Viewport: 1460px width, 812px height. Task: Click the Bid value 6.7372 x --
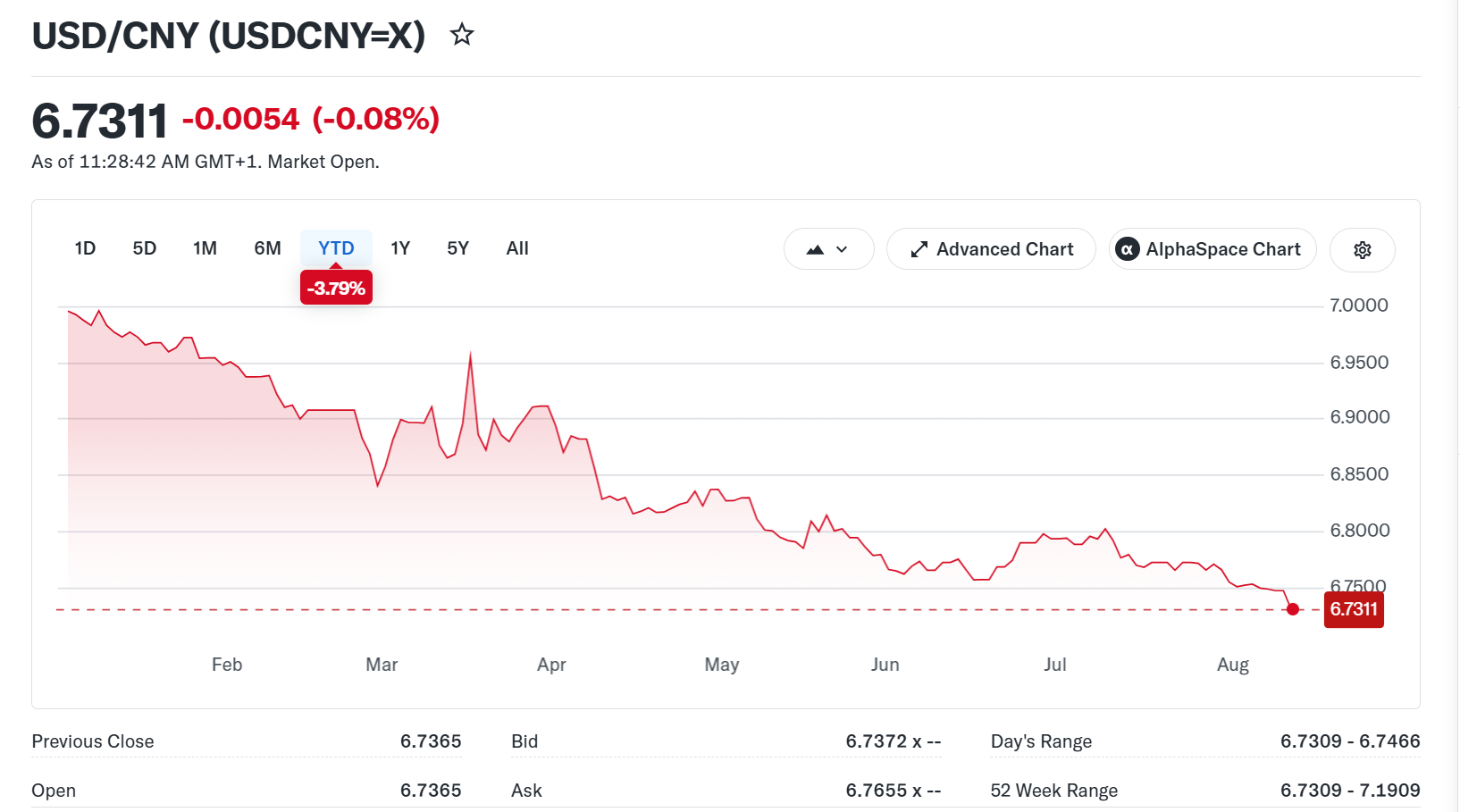(894, 741)
